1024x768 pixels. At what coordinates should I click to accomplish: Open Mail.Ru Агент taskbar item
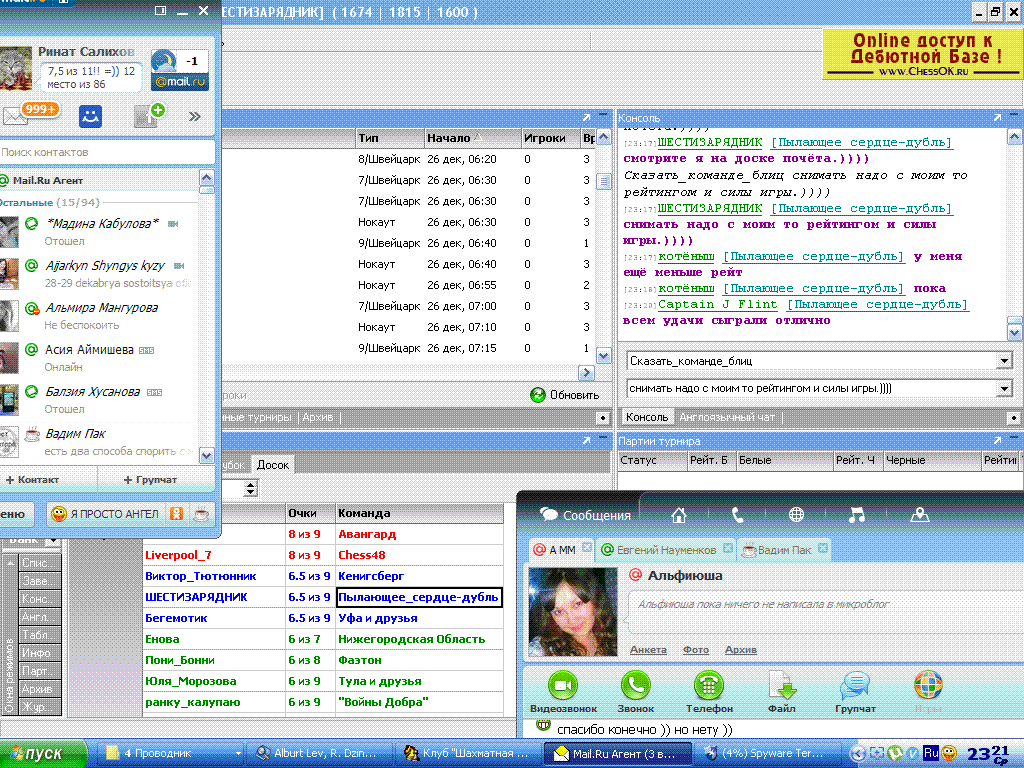(x=618, y=754)
